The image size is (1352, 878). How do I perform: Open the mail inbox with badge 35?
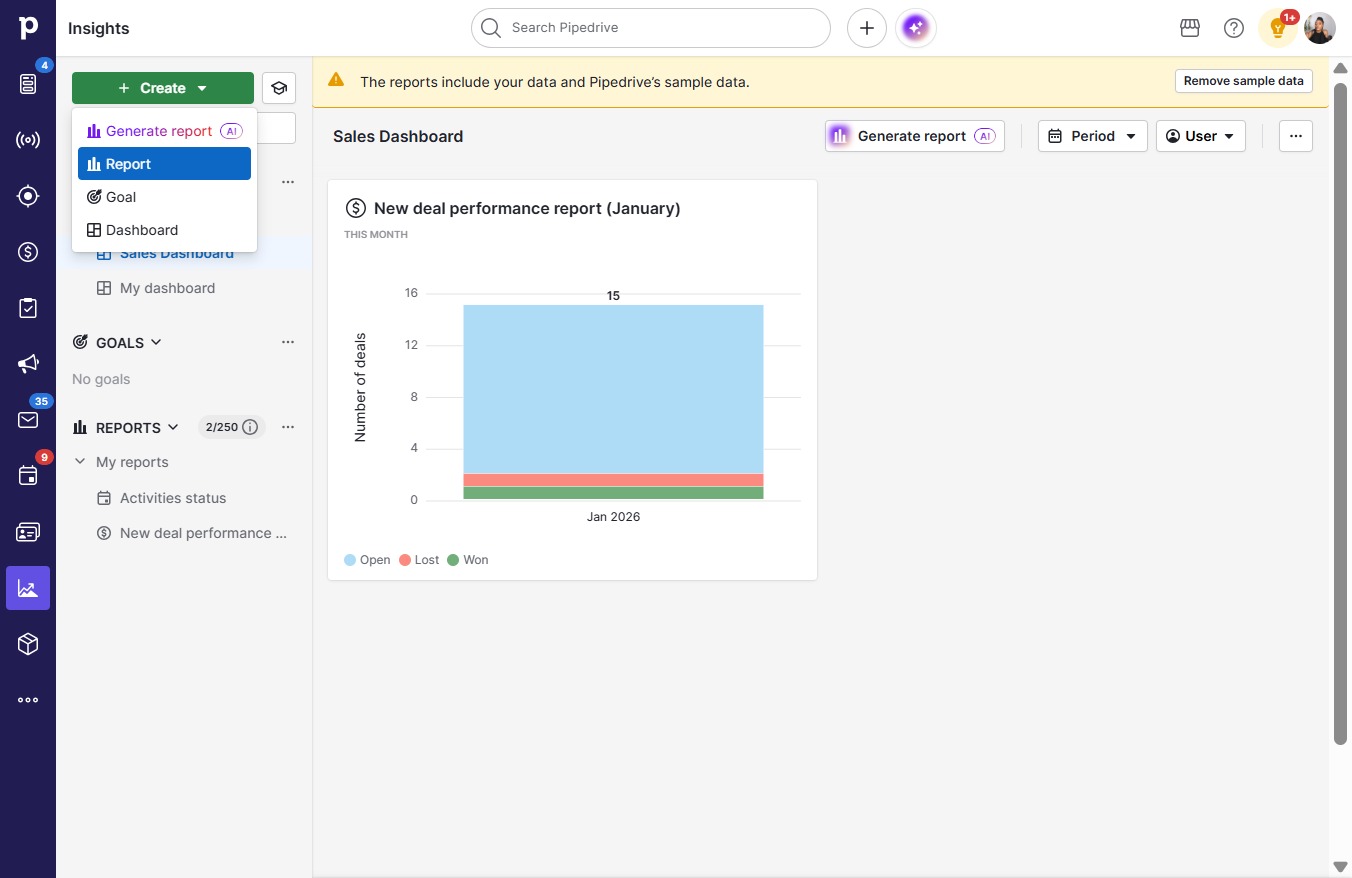point(28,420)
